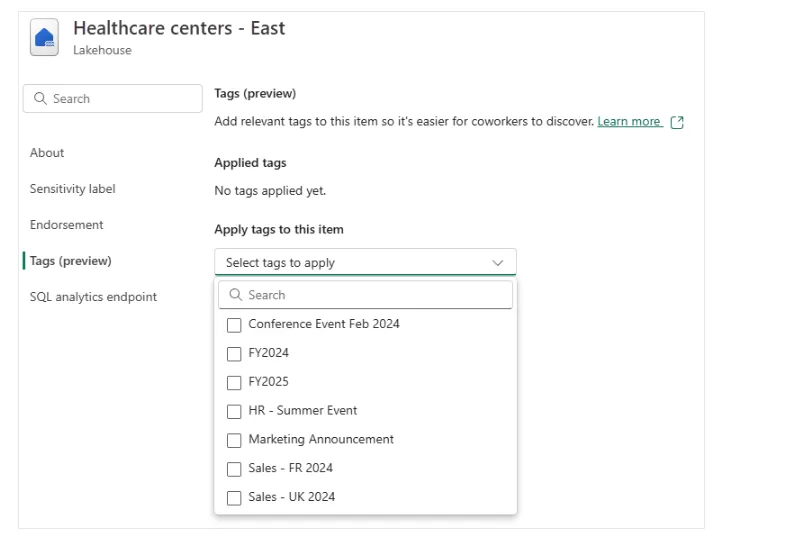Screen dimensions: 793x541
Task: Open the About settings section
Action: (x=47, y=153)
